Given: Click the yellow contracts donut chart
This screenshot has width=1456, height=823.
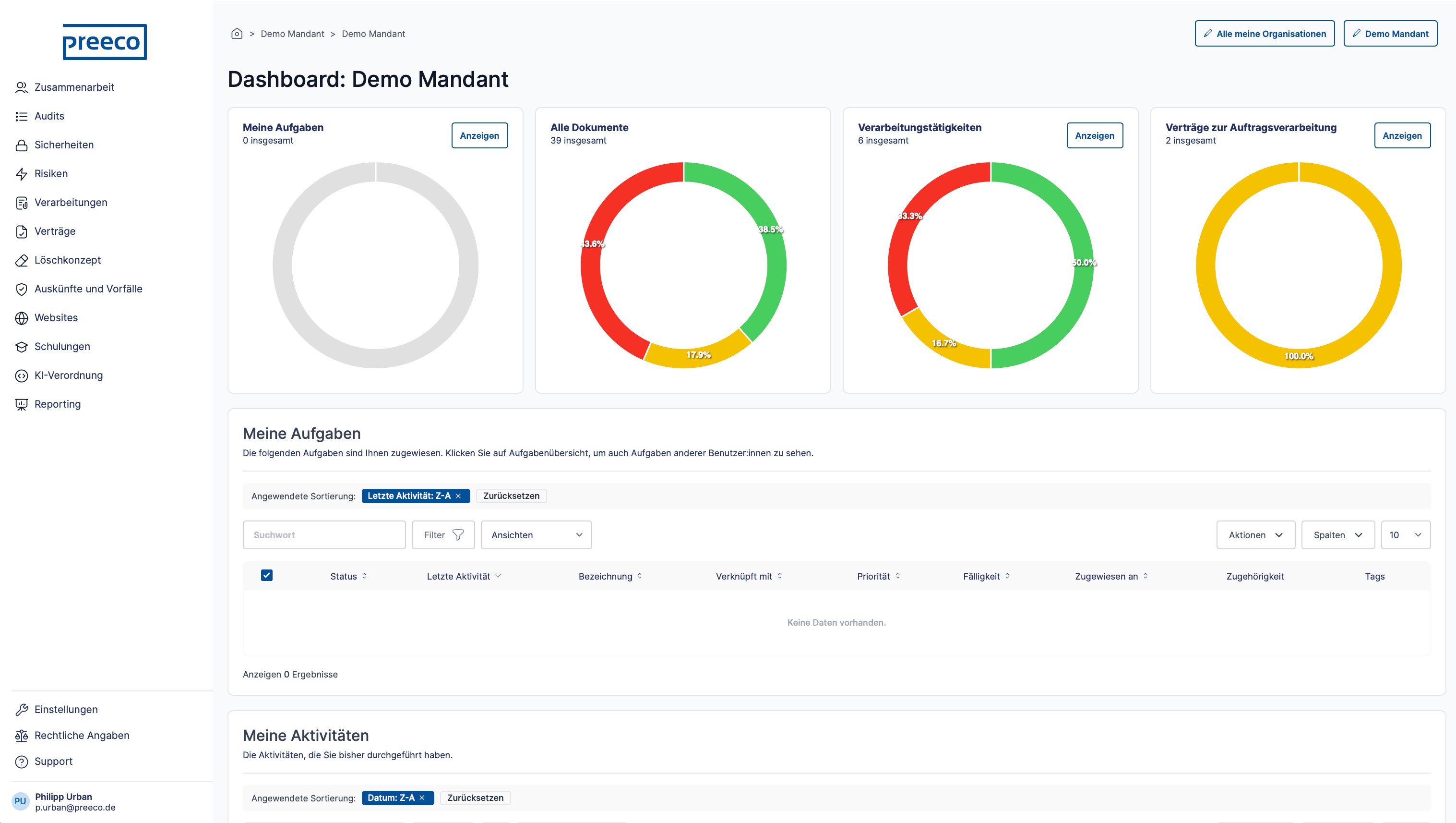Looking at the screenshot, I should pos(1298,356).
